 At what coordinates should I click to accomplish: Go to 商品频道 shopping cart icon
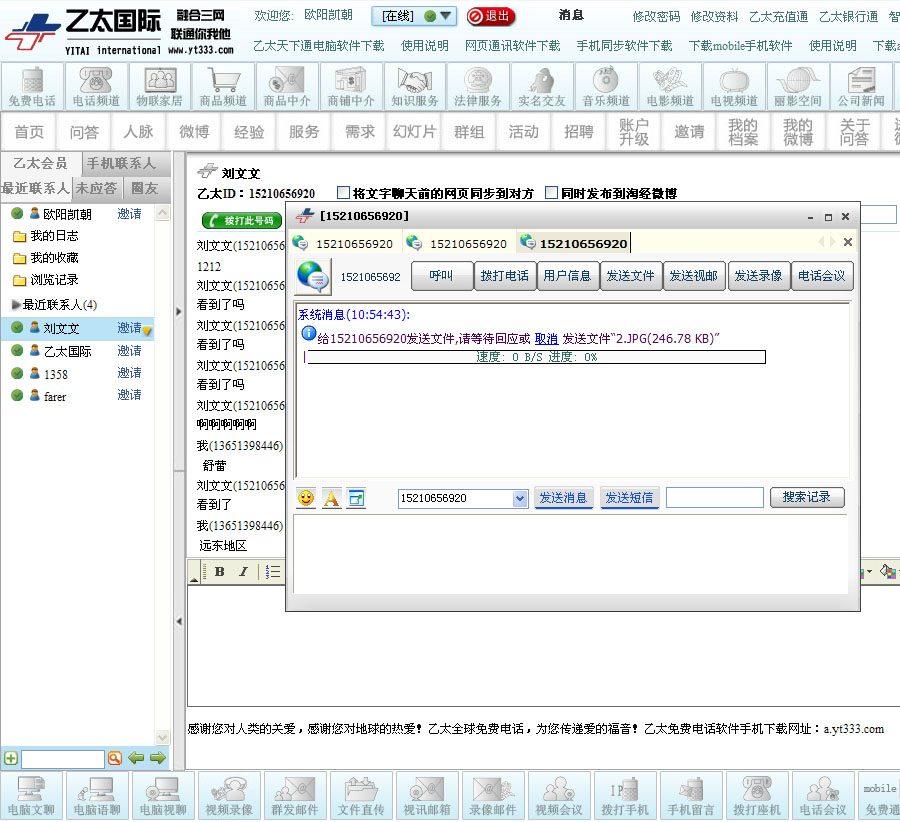pos(223,87)
